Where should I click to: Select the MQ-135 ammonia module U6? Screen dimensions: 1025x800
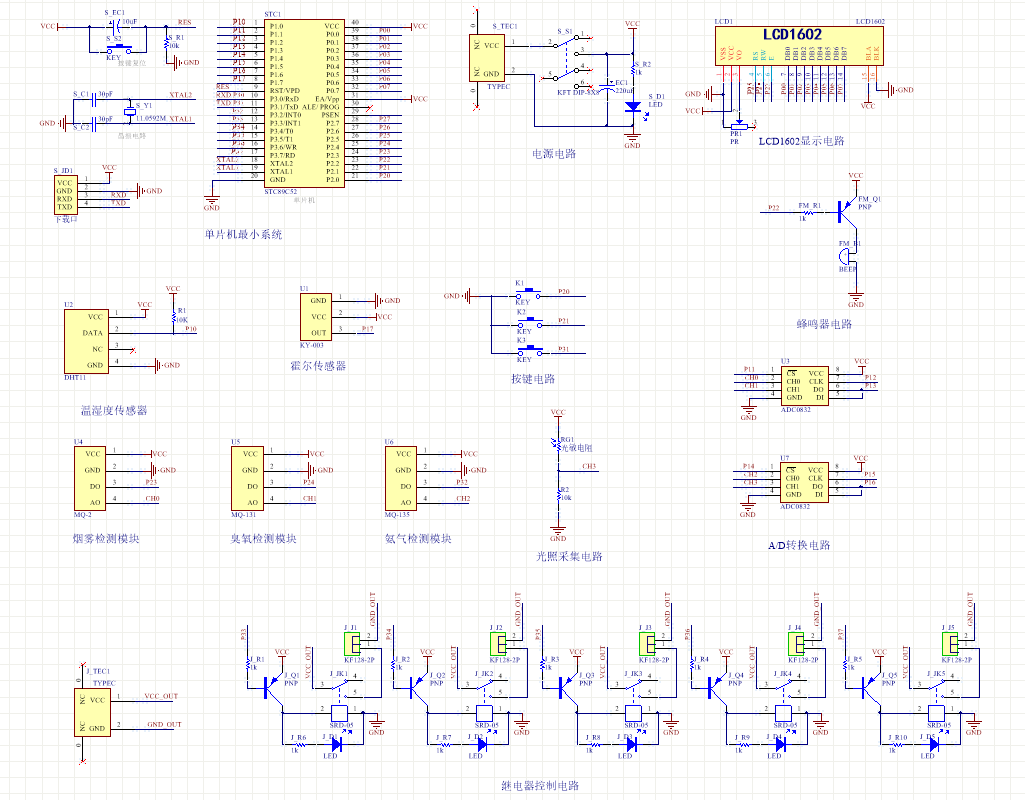pos(401,478)
